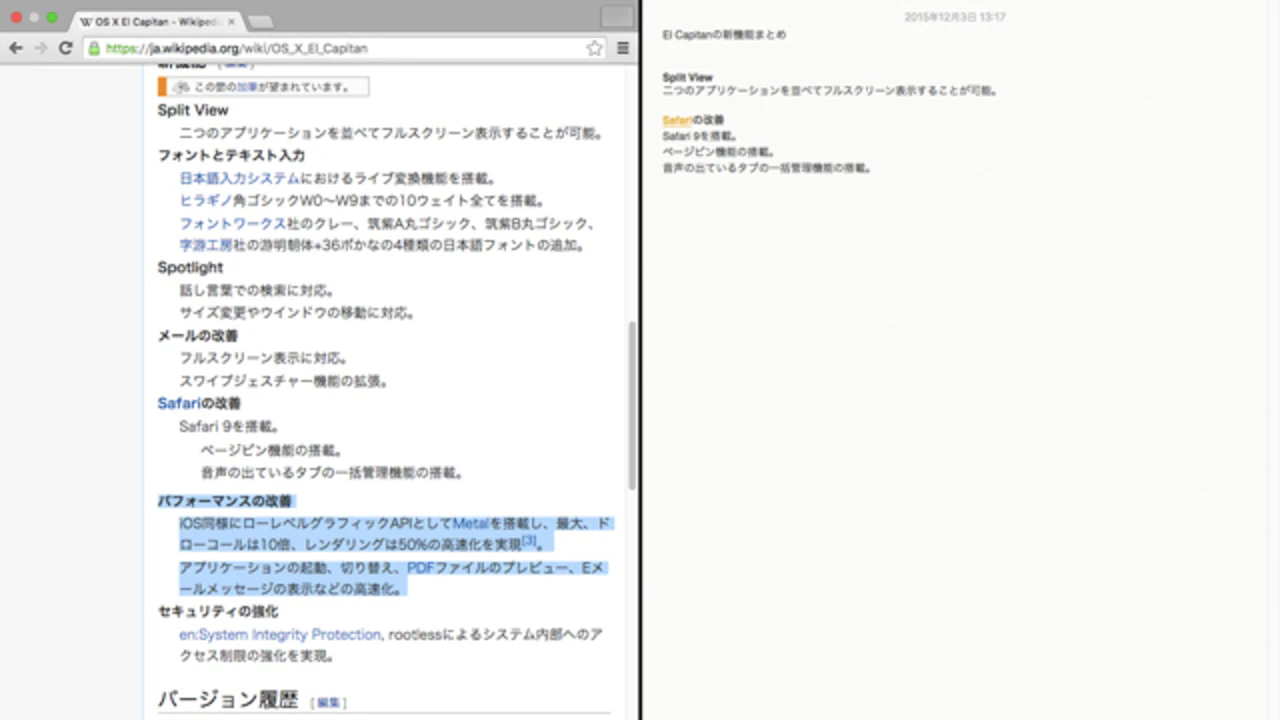The image size is (1280, 720).
Task: Click the セキュリティの強化 heading
Action: [x=218, y=611]
